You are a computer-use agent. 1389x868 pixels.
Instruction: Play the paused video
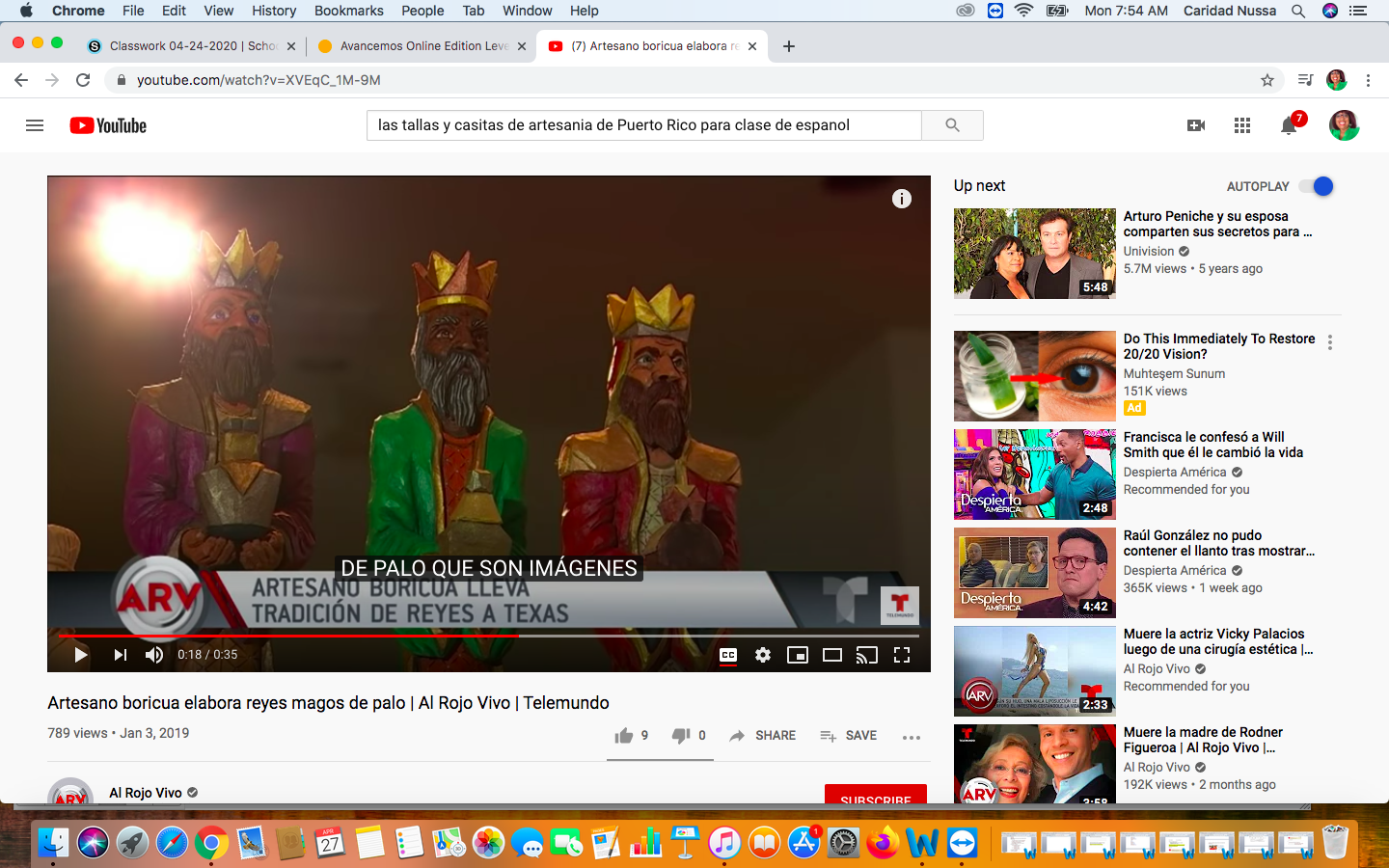coord(81,655)
